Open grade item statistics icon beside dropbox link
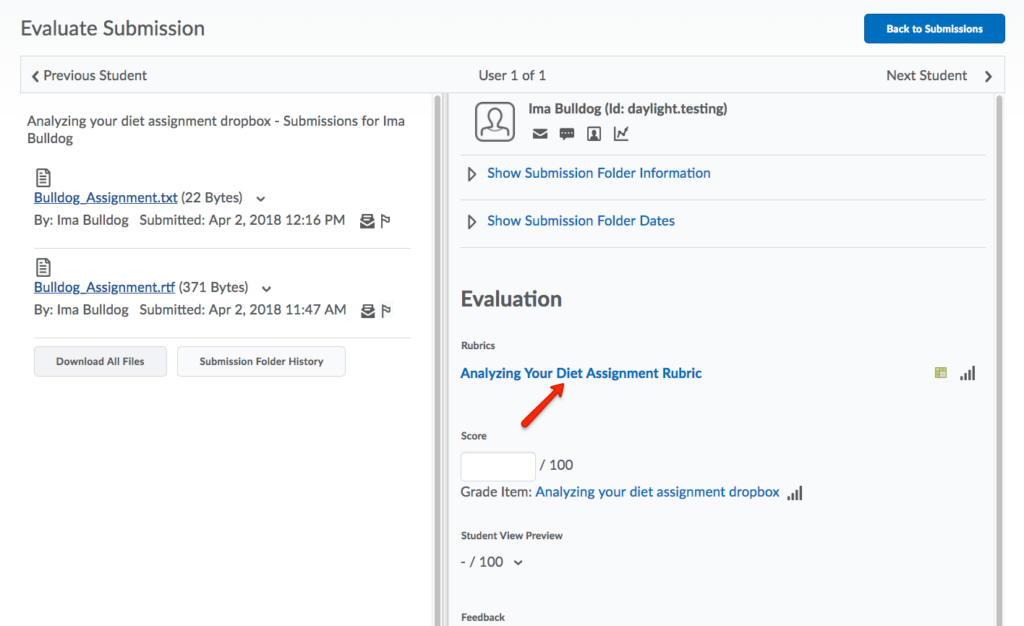Screen dimensions: 1024x626 point(795,493)
